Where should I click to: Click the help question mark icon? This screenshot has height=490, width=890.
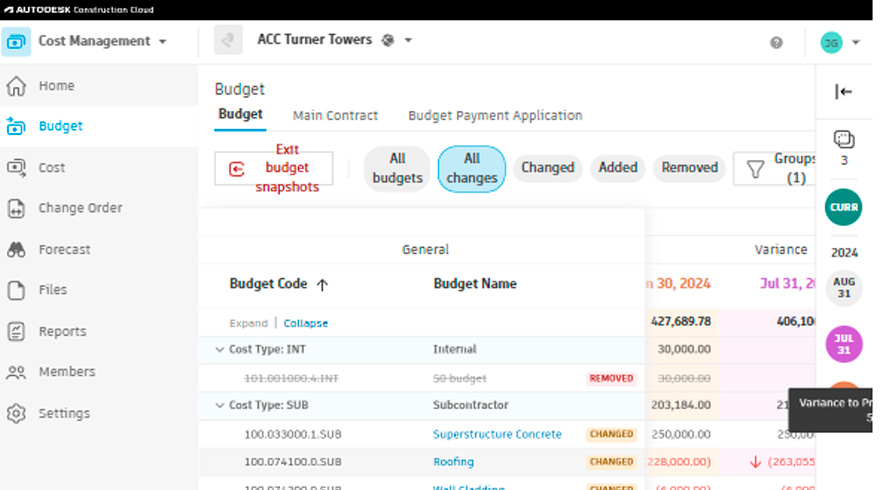pos(776,42)
